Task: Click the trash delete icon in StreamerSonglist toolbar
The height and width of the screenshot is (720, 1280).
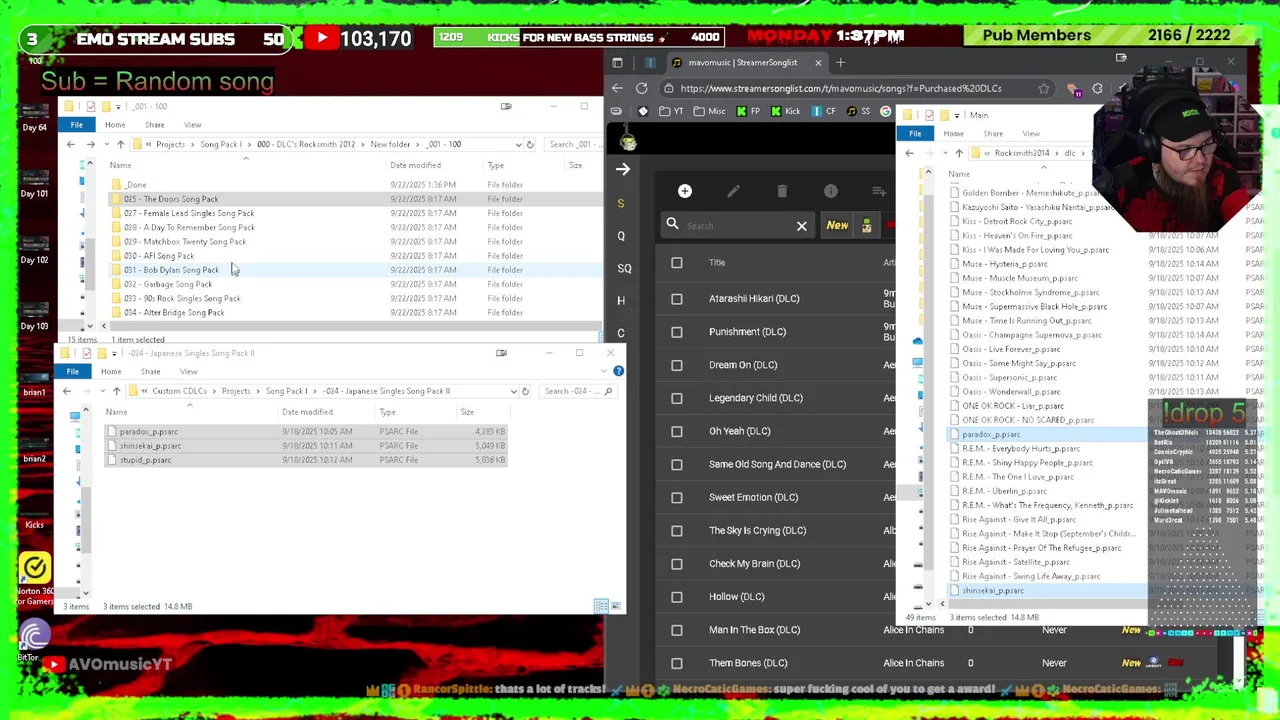Action: 782,191
